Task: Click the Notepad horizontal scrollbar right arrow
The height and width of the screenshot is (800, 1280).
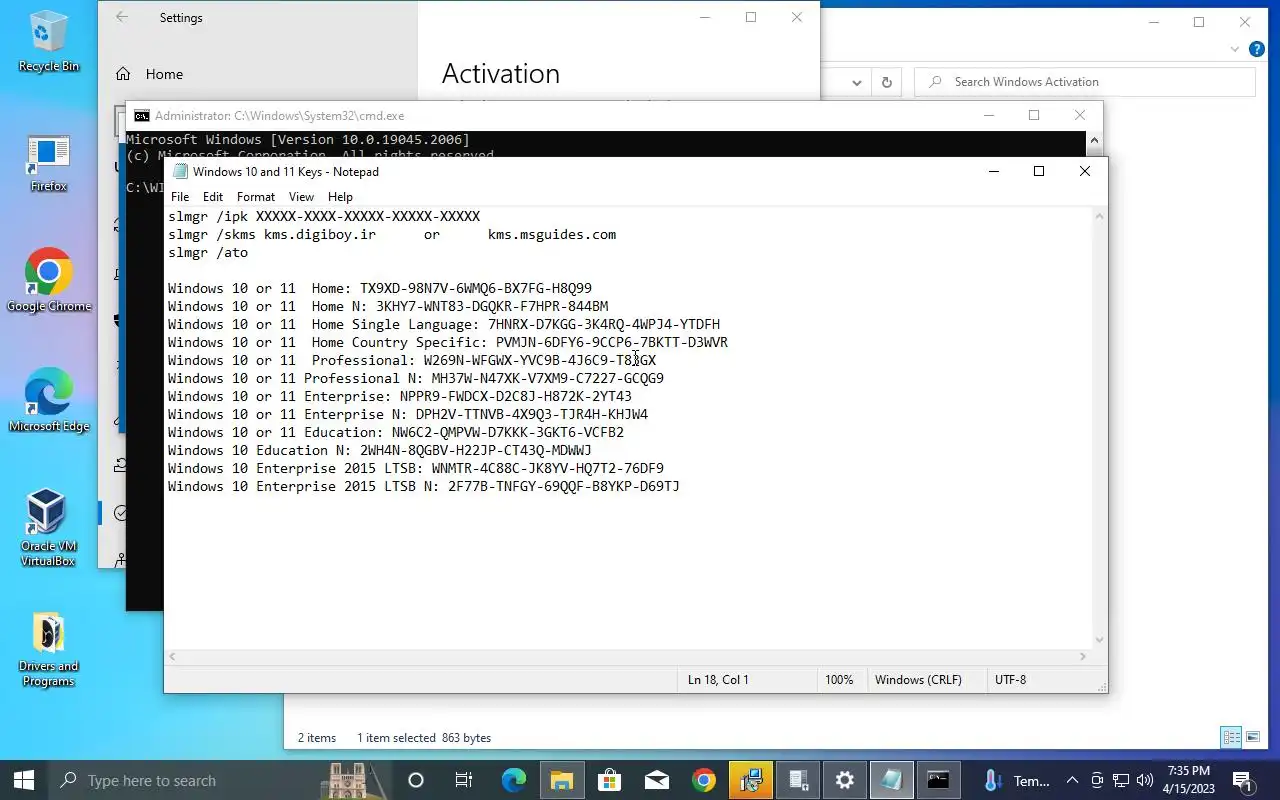Action: pyautogui.click(x=1083, y=656)
